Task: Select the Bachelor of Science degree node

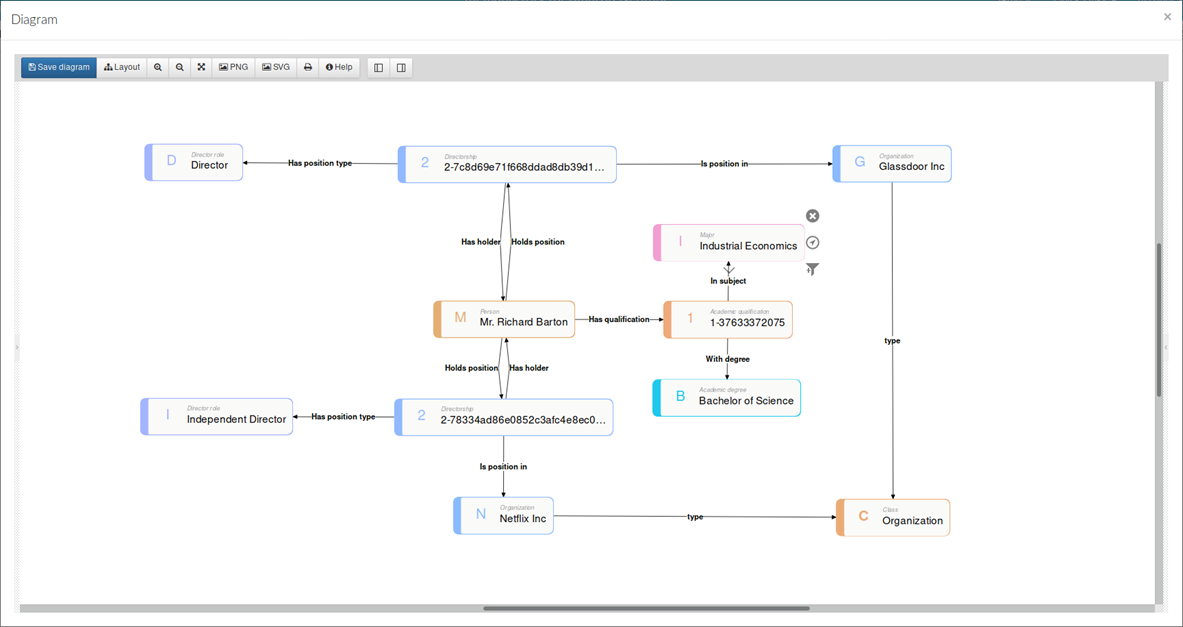Action: (727, 398)
